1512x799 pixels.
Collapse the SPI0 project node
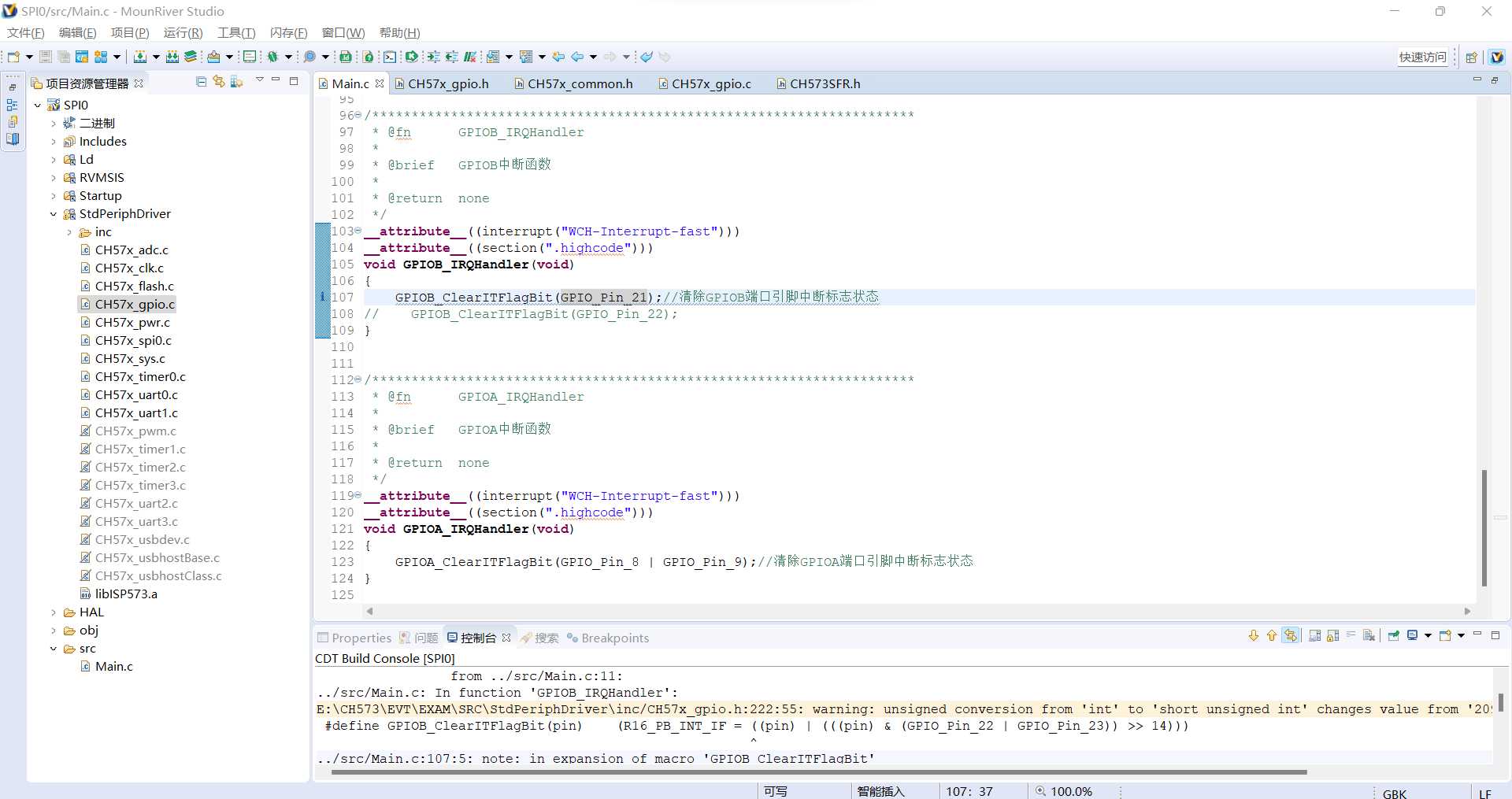(x=37, y=105)
